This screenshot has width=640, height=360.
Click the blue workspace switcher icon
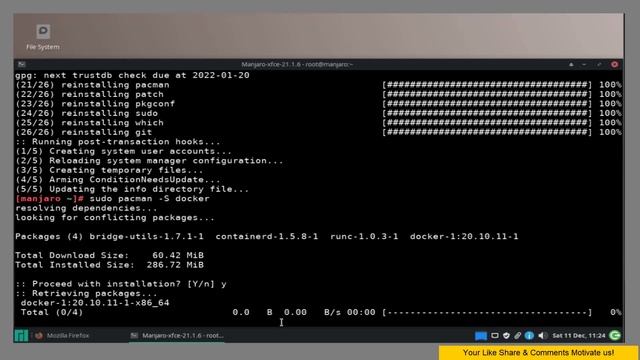[481, 336]
